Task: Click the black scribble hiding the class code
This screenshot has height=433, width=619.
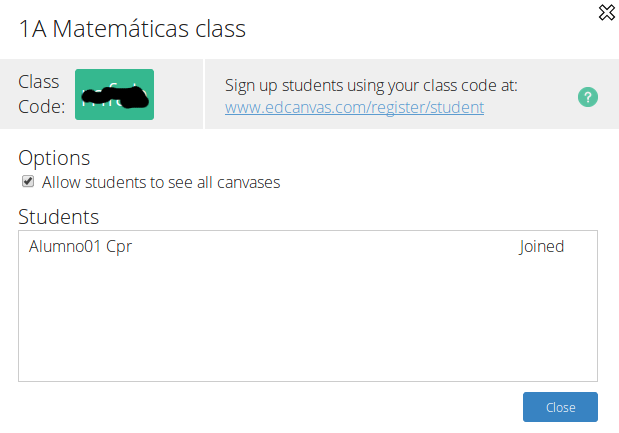Action: coord(115,97)
